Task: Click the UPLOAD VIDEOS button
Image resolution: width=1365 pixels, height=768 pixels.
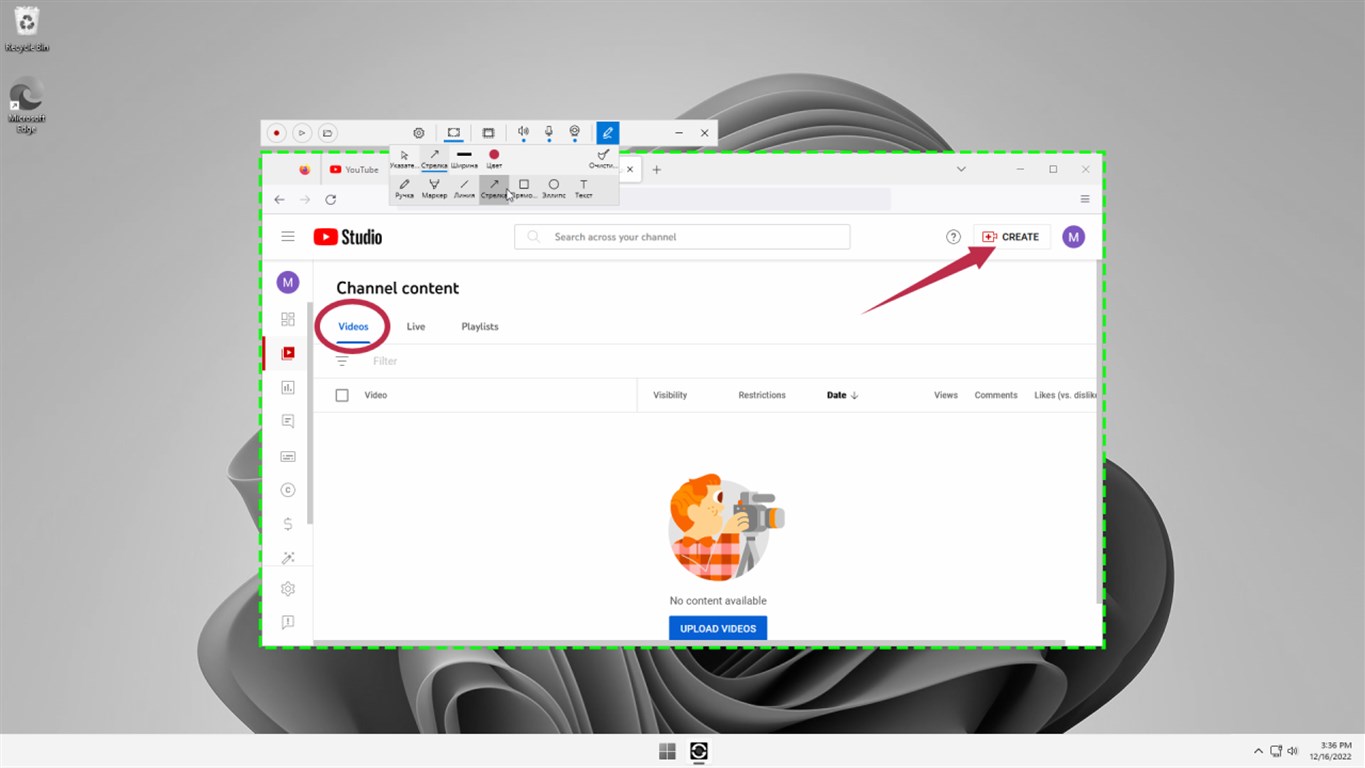Action: click(x=718, y=628)
